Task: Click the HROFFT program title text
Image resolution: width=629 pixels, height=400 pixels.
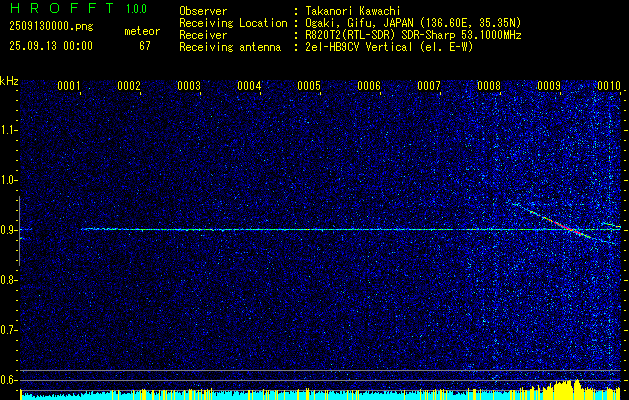Action: pyautogui.click(x=63, y=8)
